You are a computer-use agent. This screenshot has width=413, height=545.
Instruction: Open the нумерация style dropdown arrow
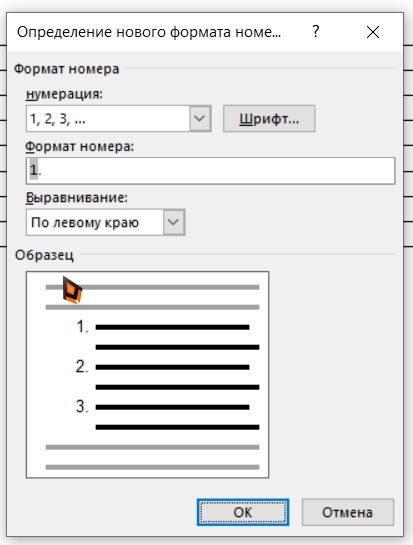coord(200,119)
